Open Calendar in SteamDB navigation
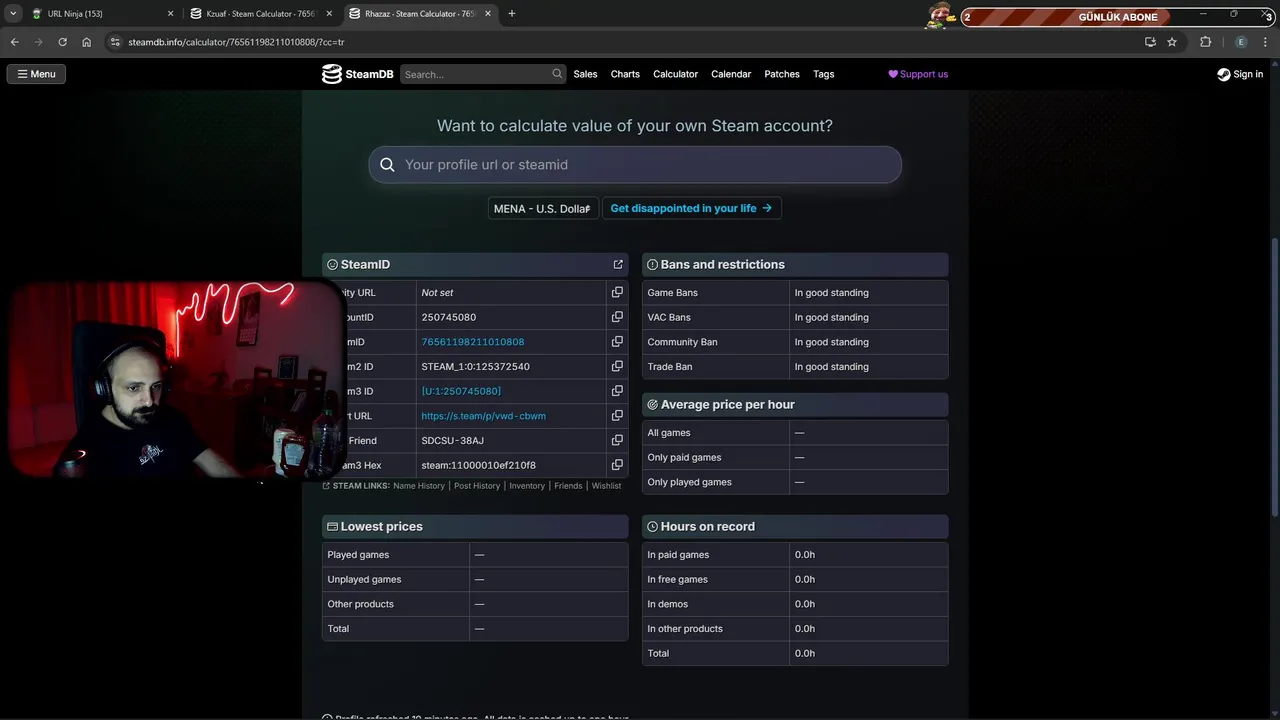1280x720 pixels. coord(731,74)
